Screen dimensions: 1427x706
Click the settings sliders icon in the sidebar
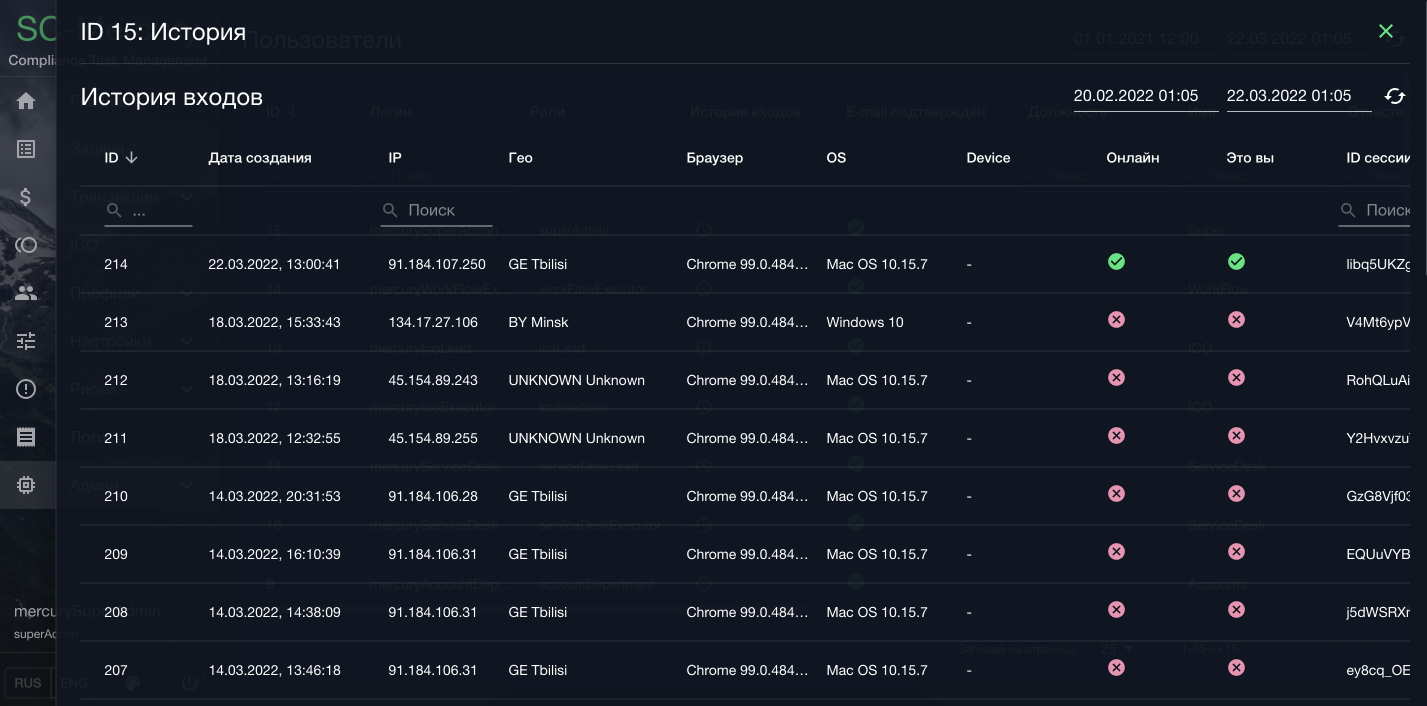tap(26, 341)
